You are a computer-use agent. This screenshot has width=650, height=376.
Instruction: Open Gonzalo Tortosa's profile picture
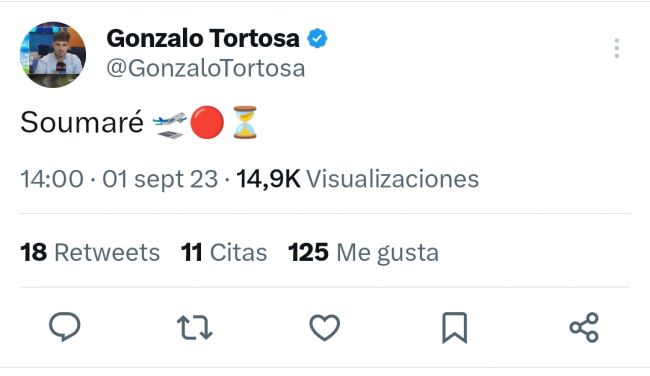(x=53, y=55)
